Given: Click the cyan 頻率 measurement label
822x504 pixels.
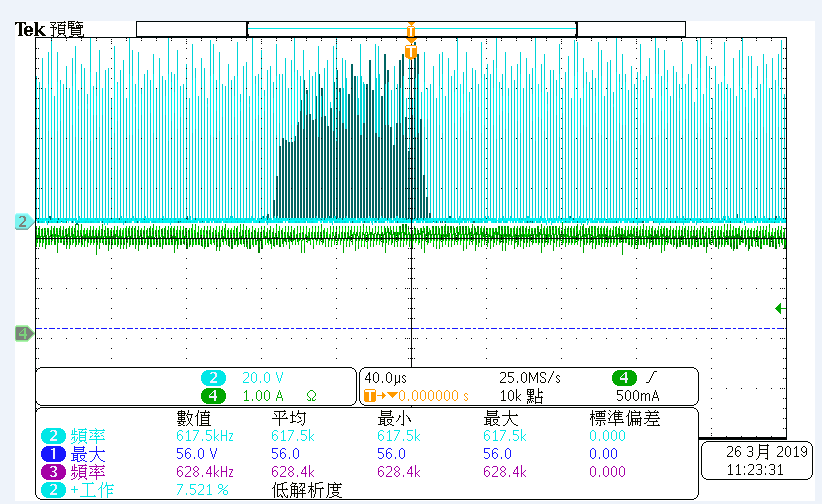Looking at the screenshot, I should 88,436.
